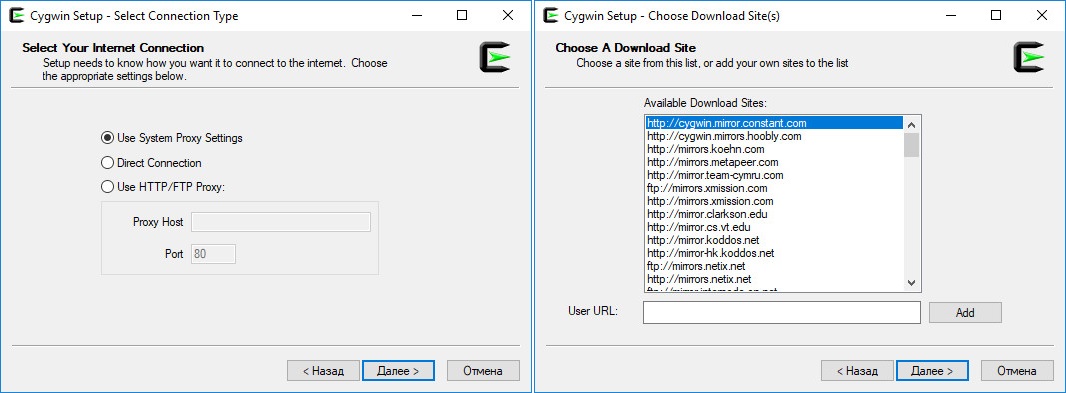The width and height of the screenshot is (1066, 393).
Task: Select http://mirror.koddos.net site
Action: [774, 240]
